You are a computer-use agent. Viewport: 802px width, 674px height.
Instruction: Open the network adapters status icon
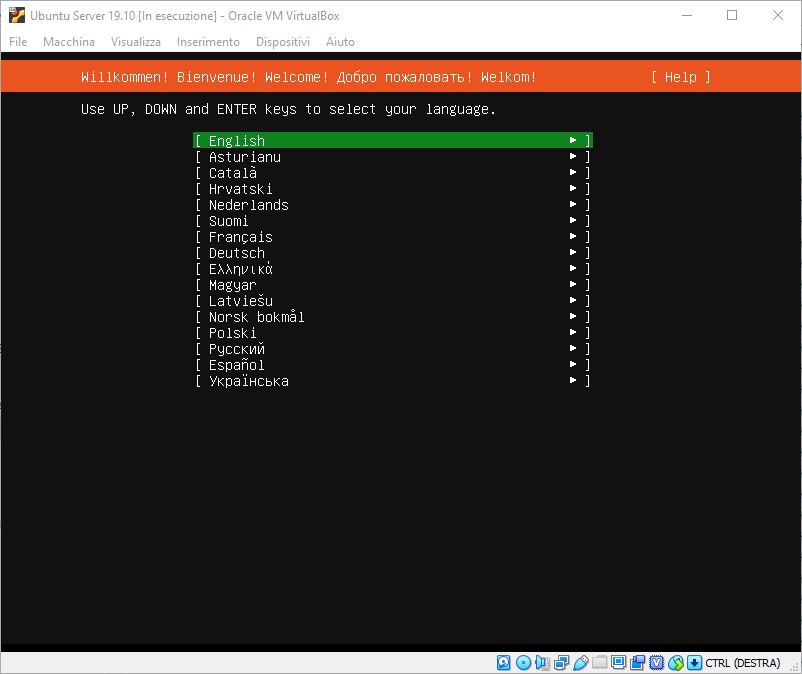(562, 663)
